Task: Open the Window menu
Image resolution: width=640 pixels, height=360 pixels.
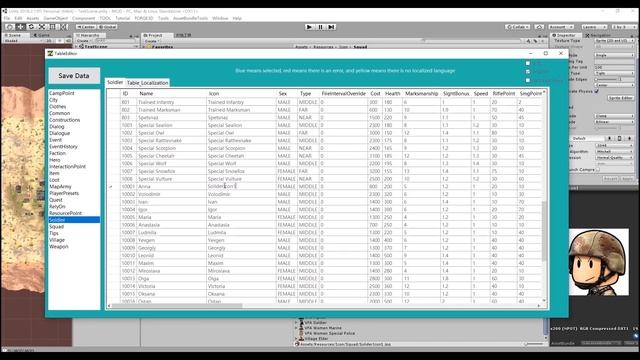Action: click(220, 18)
